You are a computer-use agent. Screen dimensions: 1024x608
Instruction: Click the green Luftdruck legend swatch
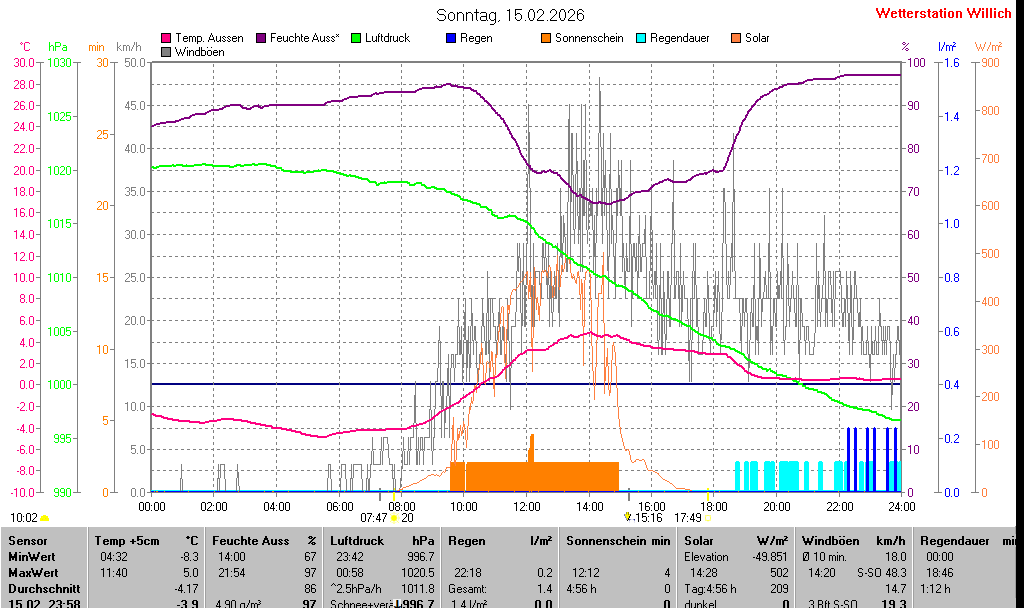click(356, 38)
